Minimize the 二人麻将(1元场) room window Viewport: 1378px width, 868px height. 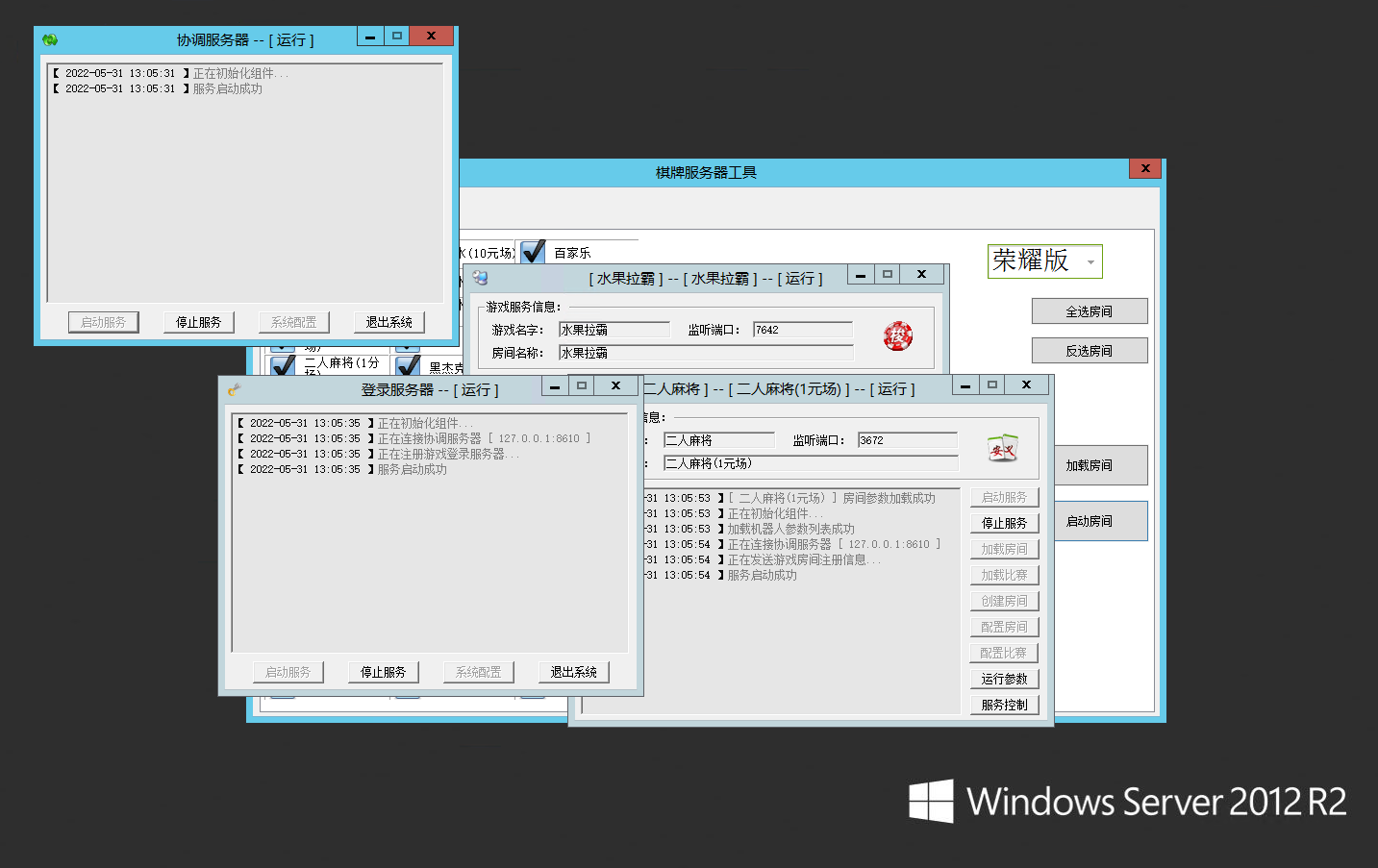click(x=965, y=384)
